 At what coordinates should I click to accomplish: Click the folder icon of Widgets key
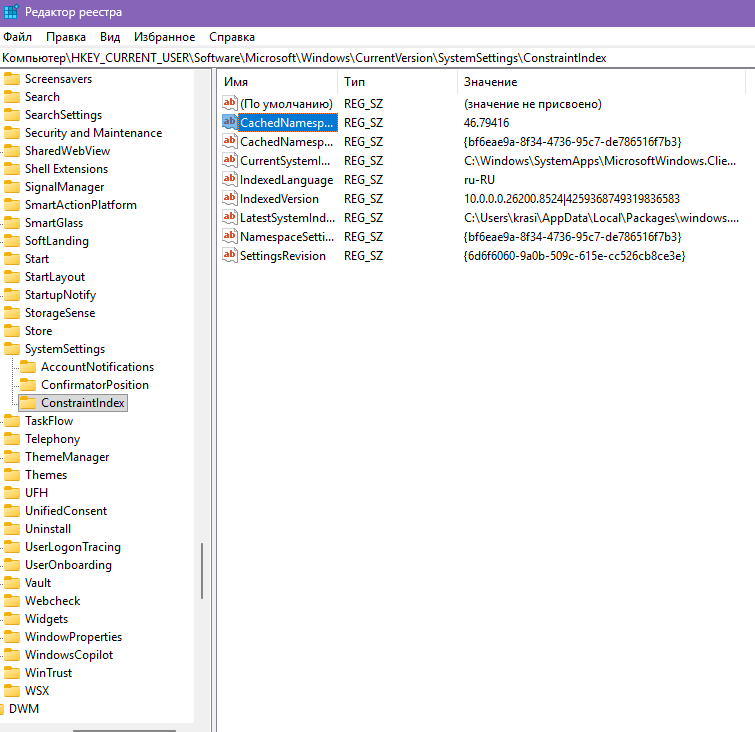click(12, 619)
